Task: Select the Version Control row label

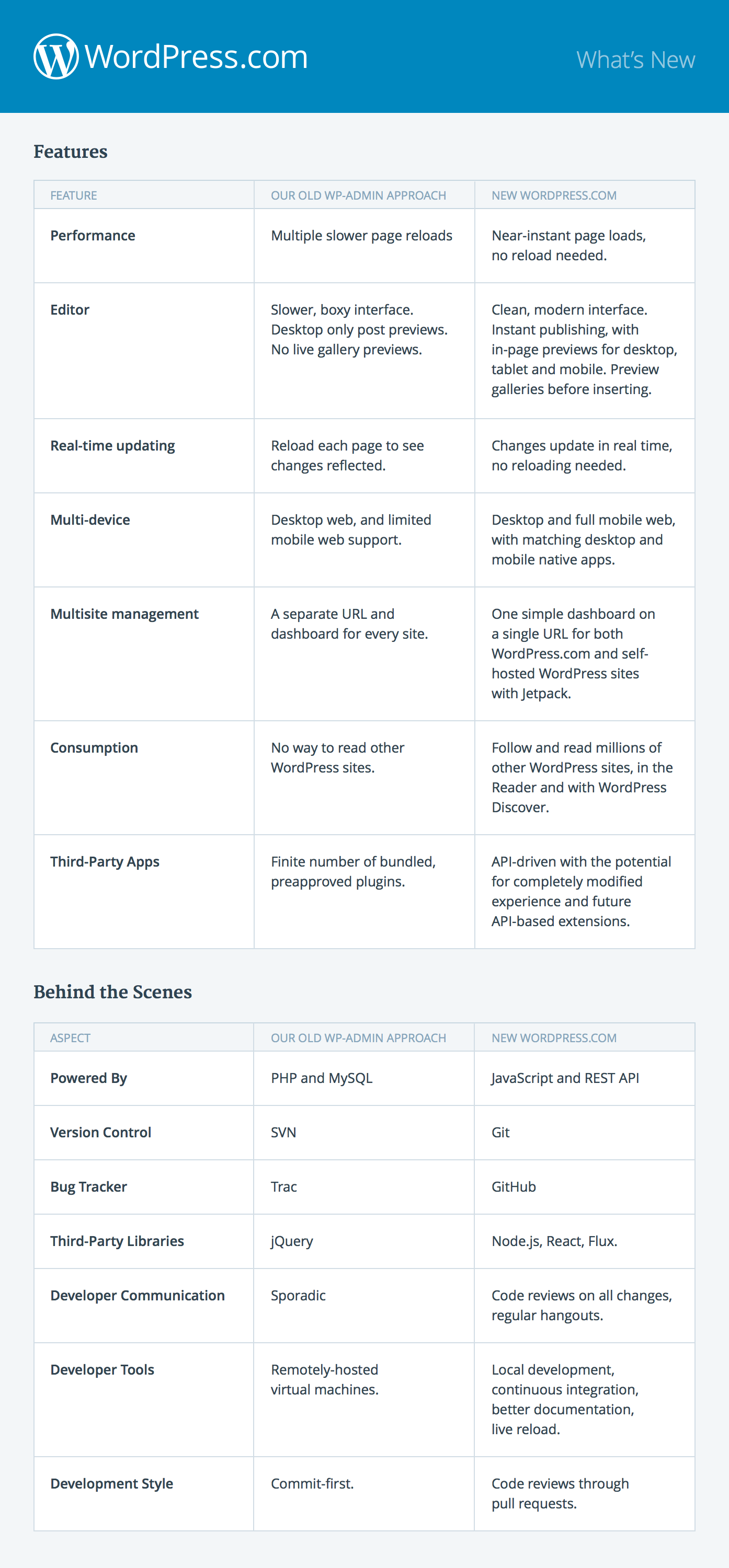Action: click(101, 1132)
